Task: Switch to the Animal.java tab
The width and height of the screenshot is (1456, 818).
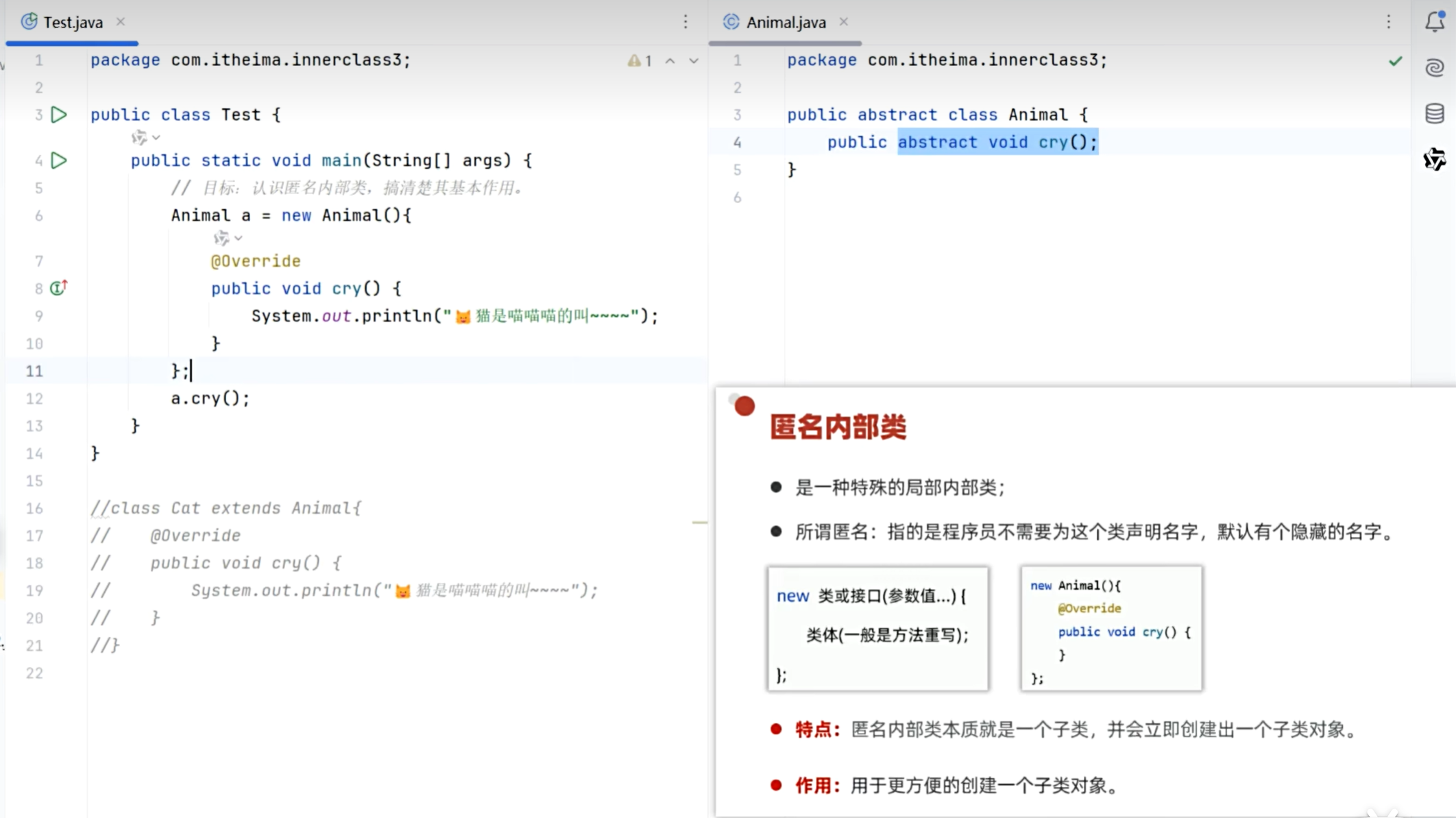Action: pyautogui.click(x=785, y=22)
